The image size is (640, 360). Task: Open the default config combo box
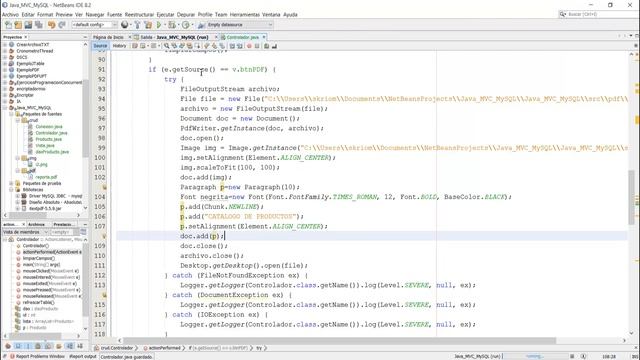click(x=95, y=25)
